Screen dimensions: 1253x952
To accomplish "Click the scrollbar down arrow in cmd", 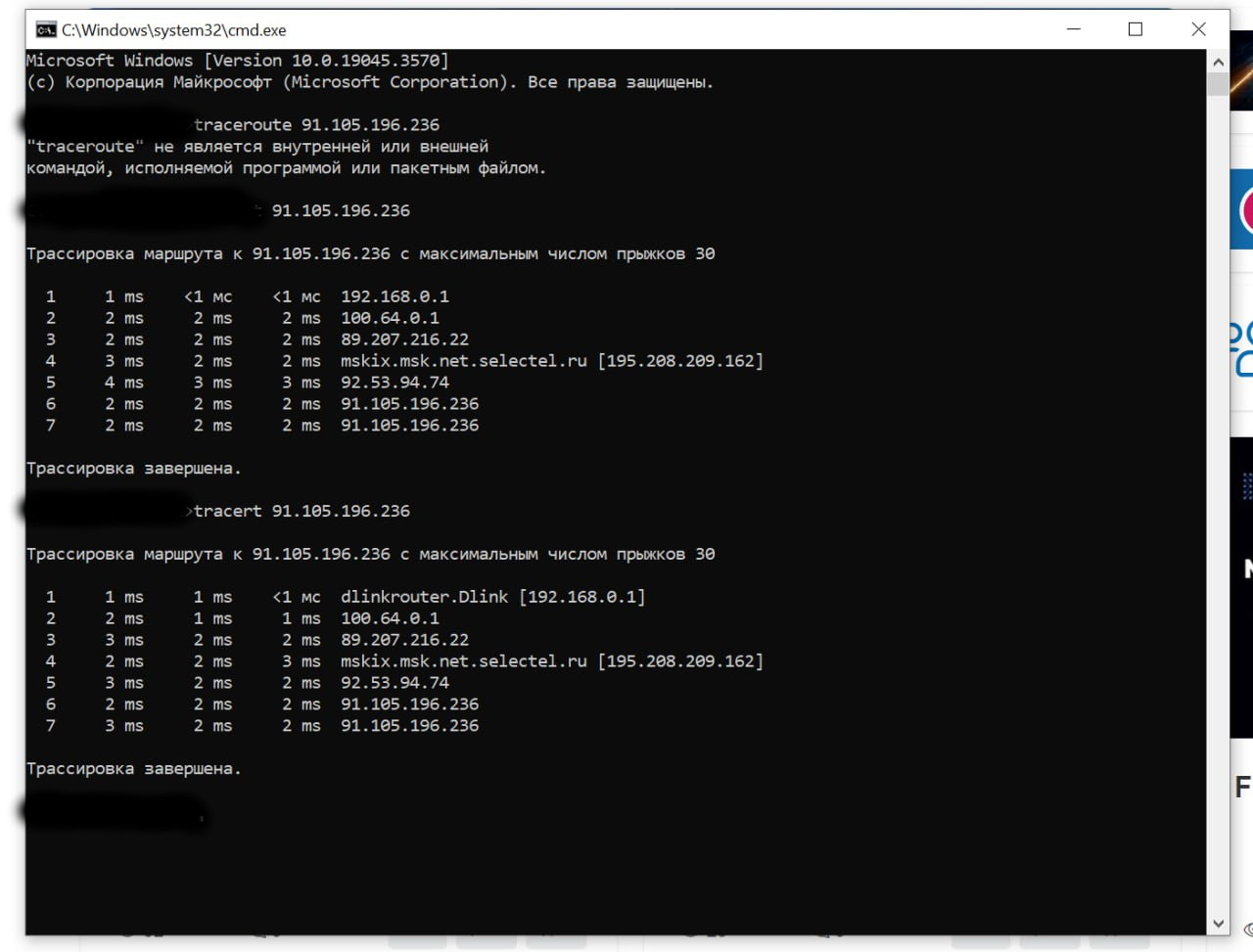I will (1218, 924).
